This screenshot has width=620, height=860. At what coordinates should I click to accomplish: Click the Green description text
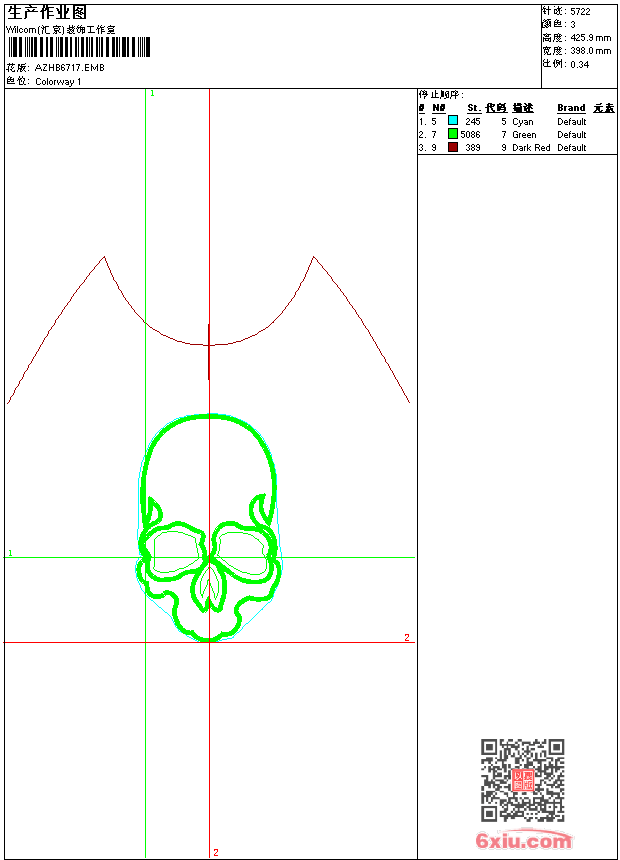point(524,134)
